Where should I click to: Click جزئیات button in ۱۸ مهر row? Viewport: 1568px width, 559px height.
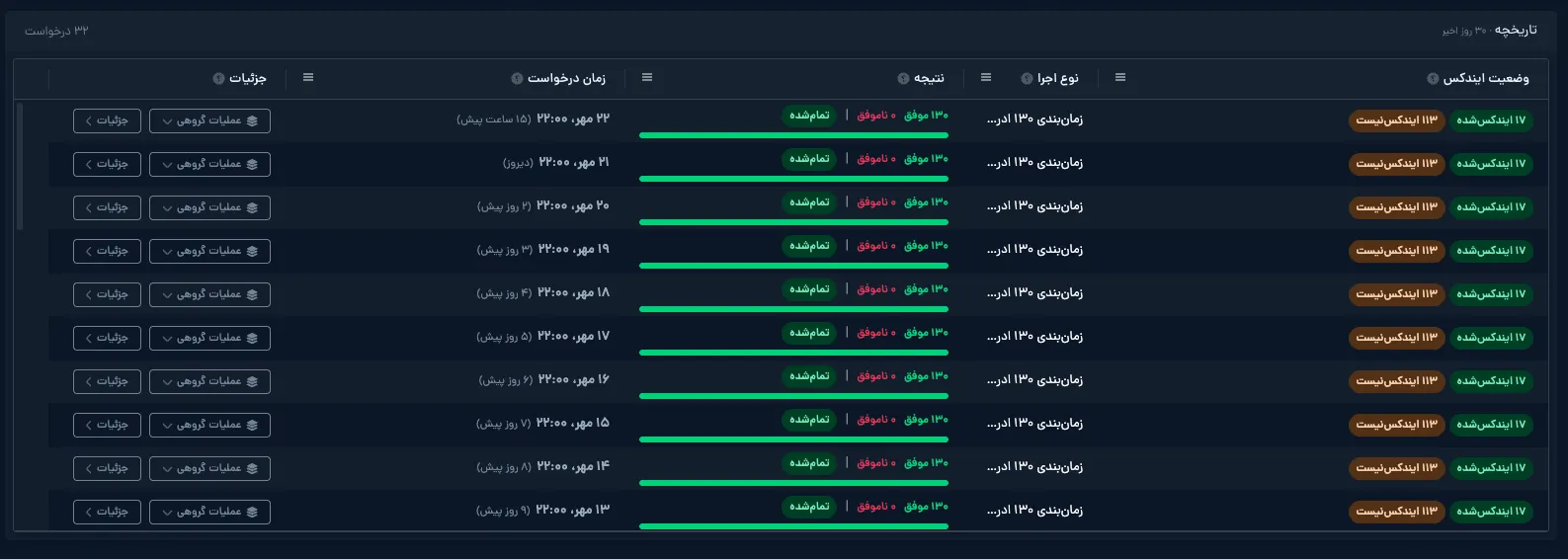(x=107, y=294)
